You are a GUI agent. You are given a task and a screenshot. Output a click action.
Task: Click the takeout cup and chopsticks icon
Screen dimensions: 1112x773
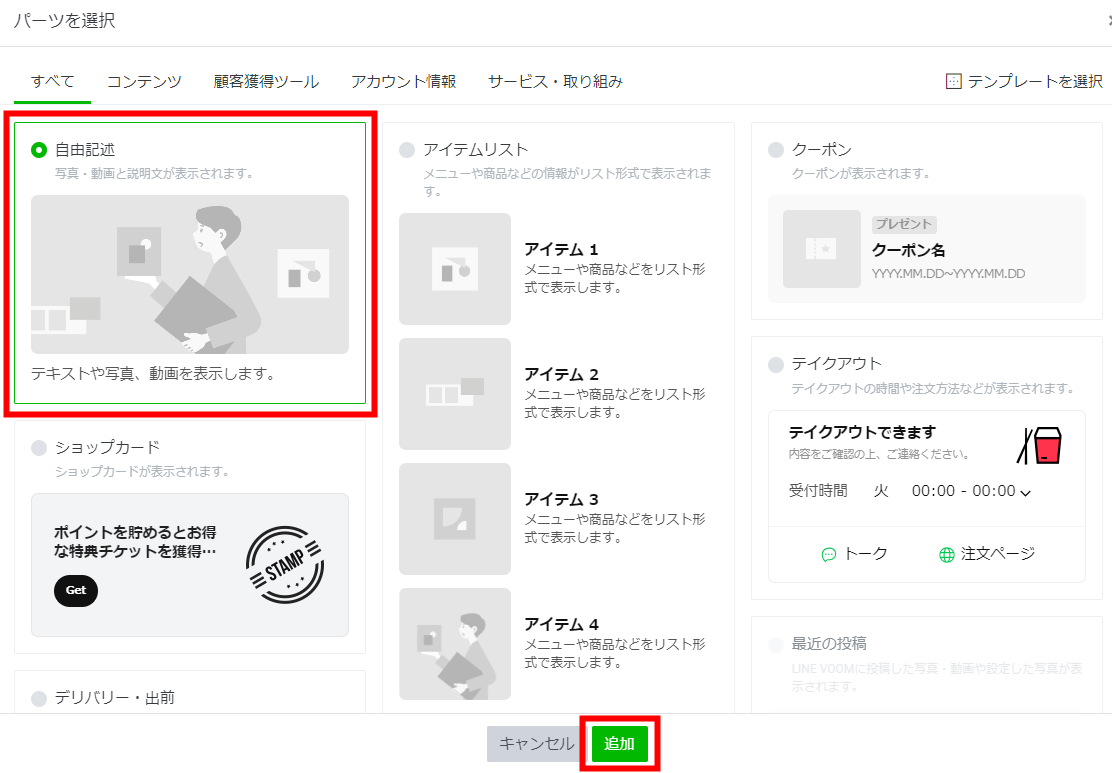click(1039, 445)
